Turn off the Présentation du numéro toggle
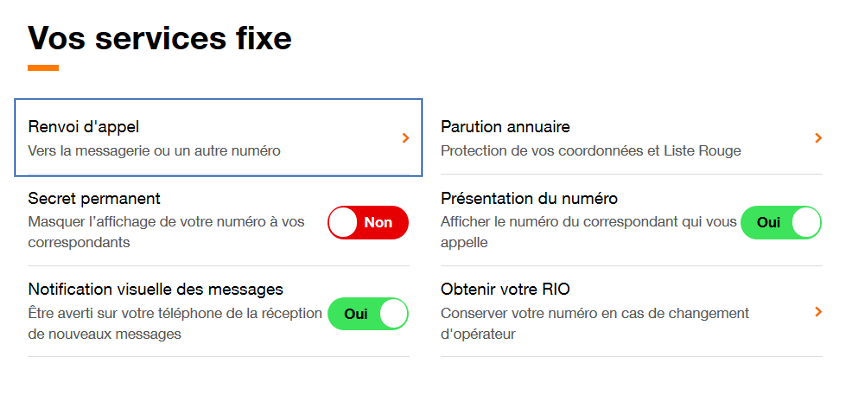852x408 pixels. 781,222
